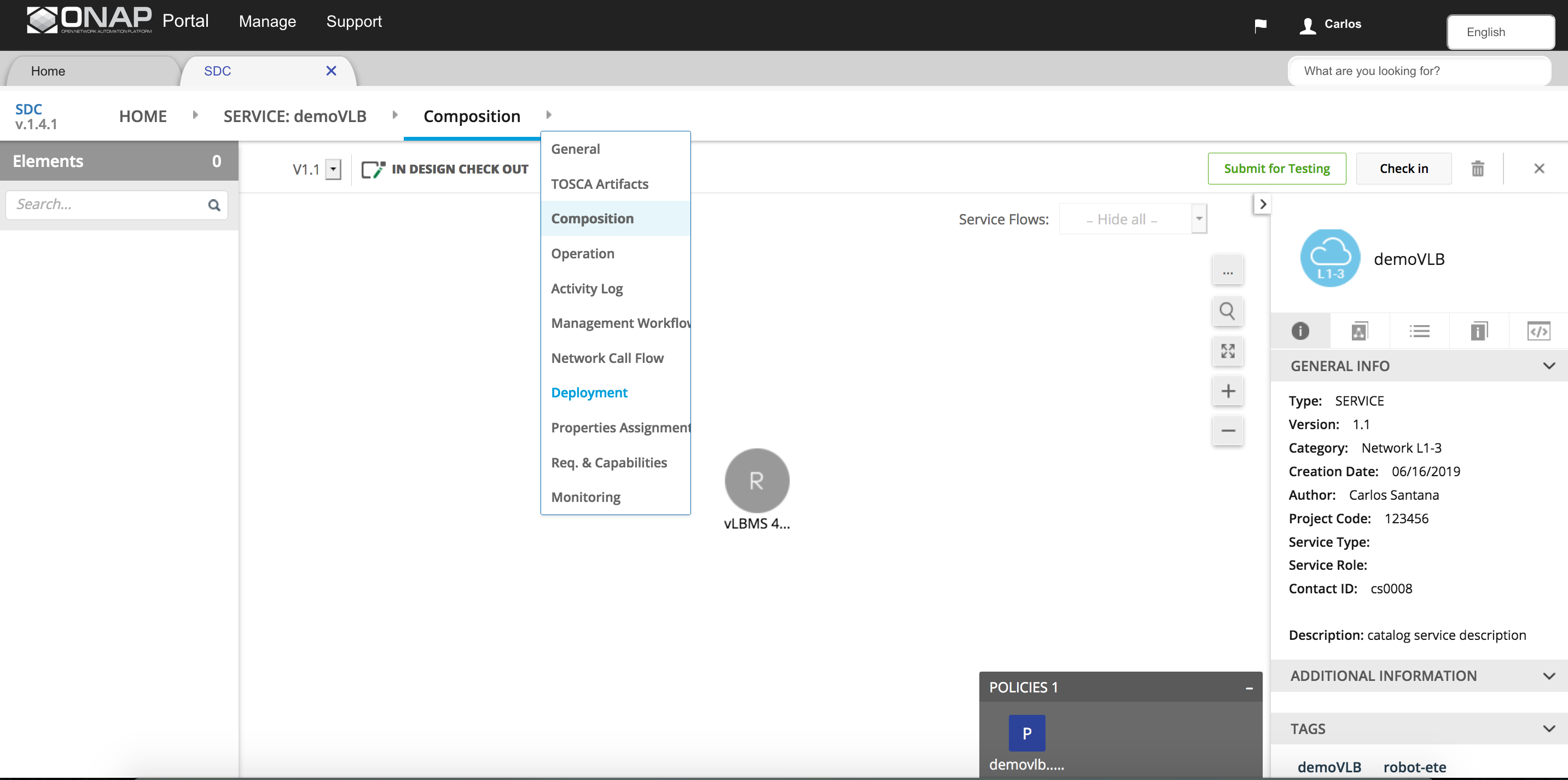Open the composition artifacts tab icon
1568x780 pixels.
point(1359,331)
